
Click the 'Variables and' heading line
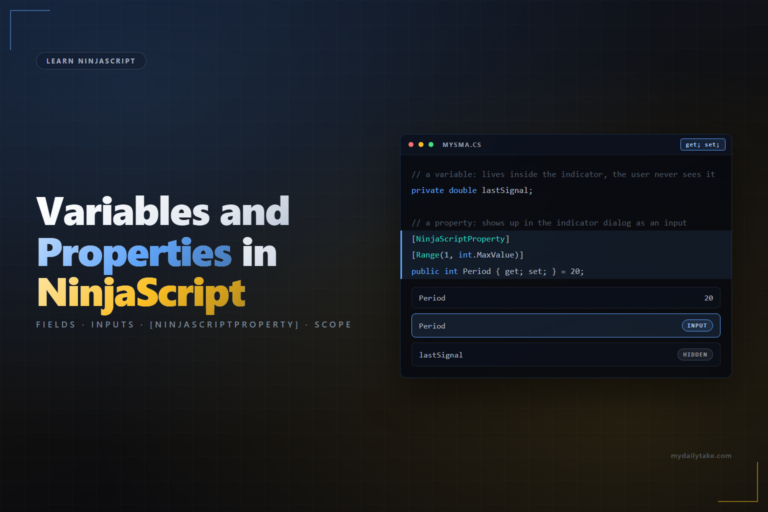click(163, 212)
